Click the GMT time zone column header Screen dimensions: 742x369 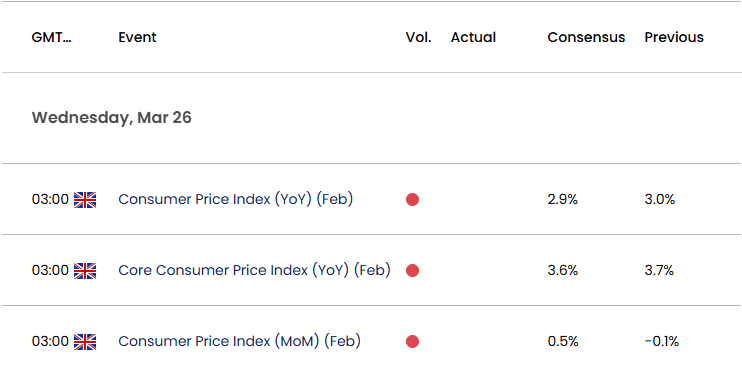coord(52,37)
